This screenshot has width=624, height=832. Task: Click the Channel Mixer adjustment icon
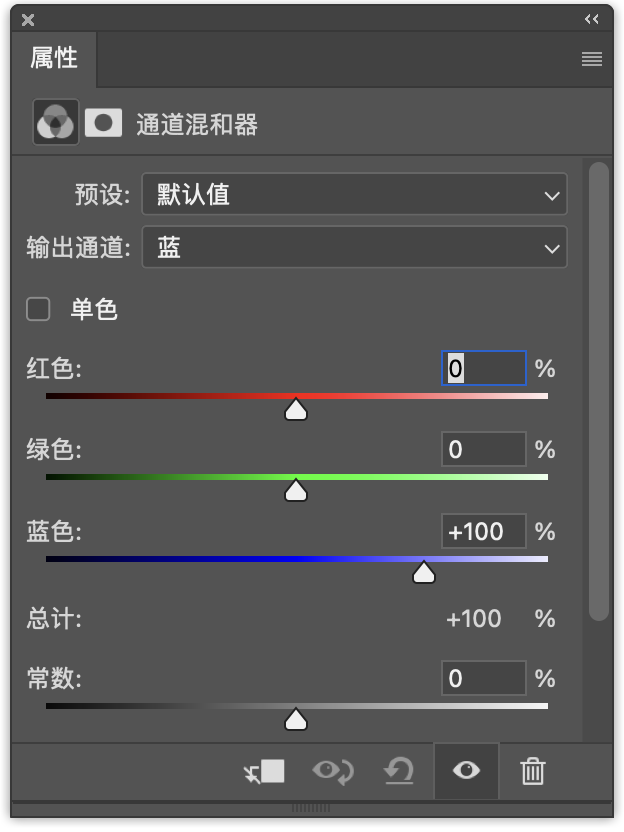click(x=55, y=123)
